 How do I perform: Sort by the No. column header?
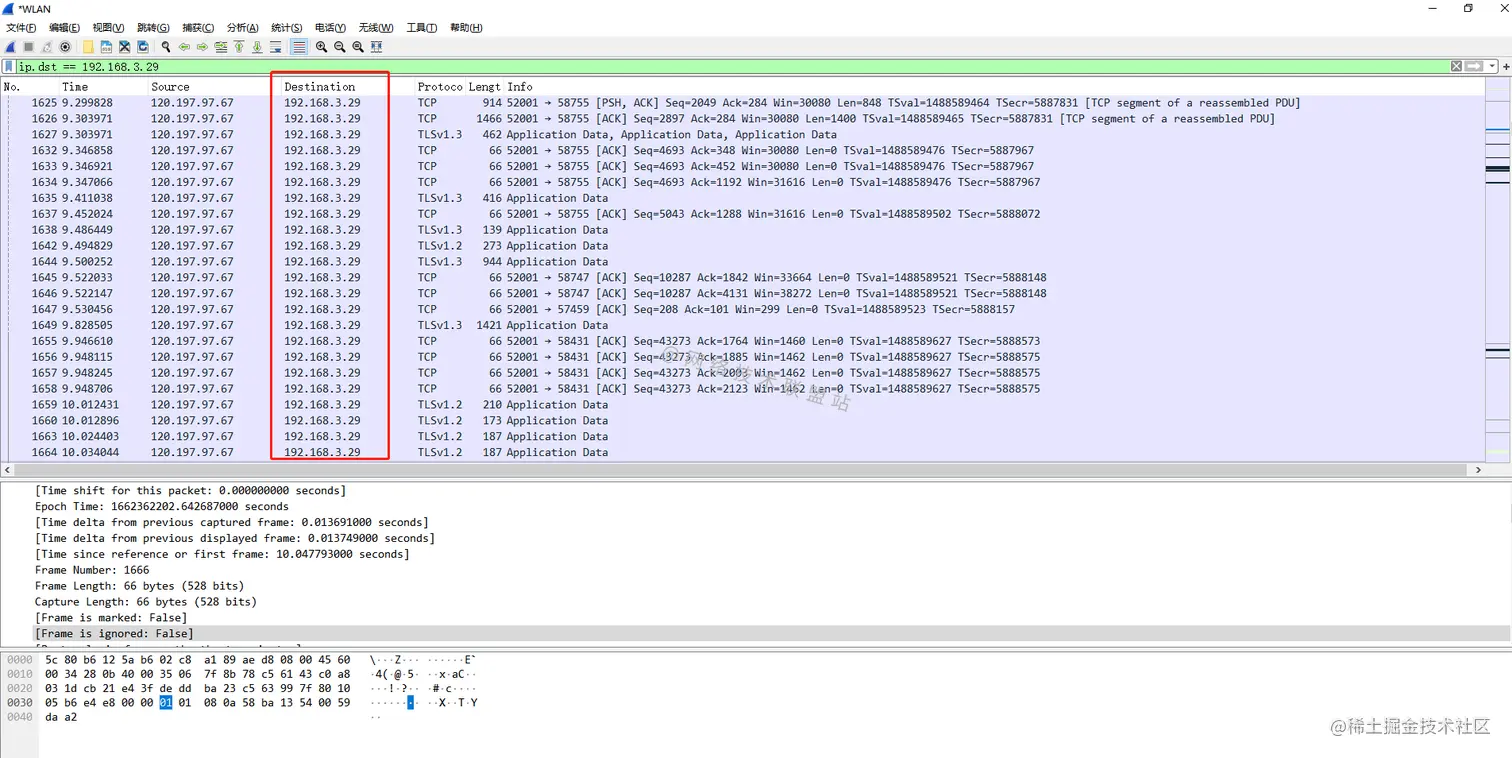pos(30,87)
